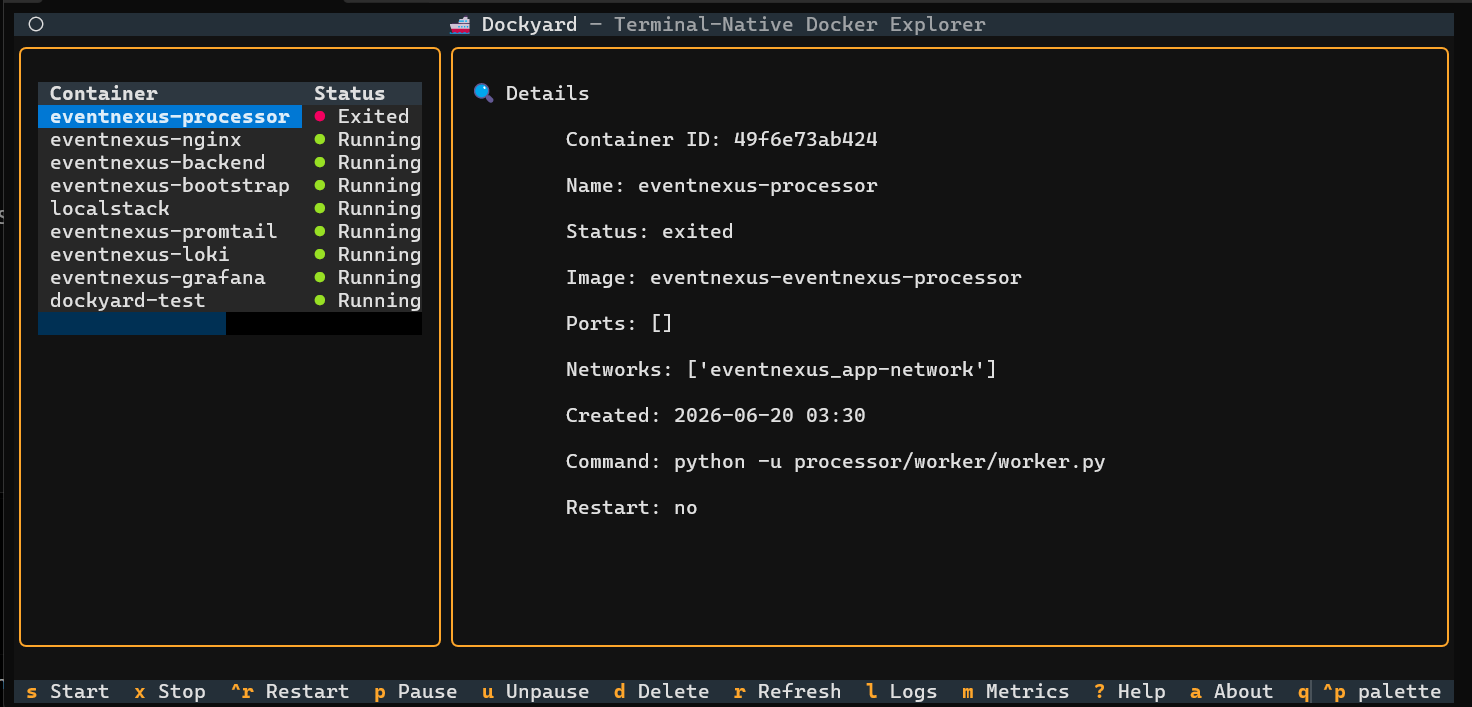Open About from the footer bar
This screenshot has height=707, width=1472.
point(1231,692)
